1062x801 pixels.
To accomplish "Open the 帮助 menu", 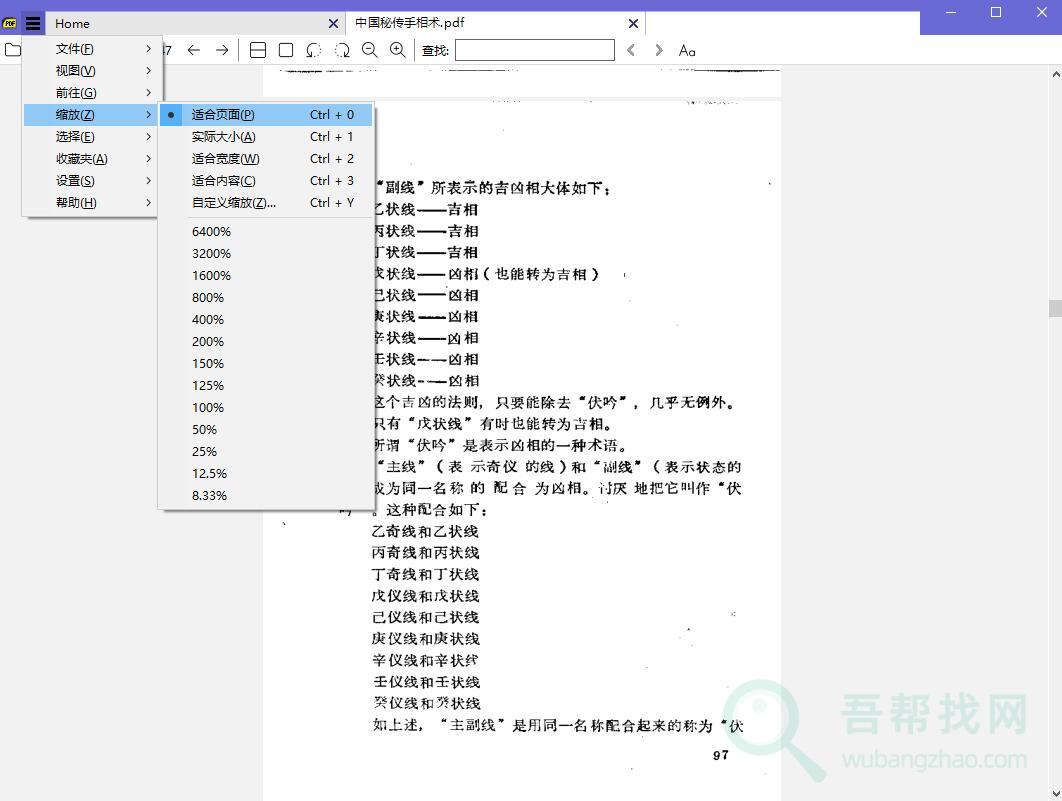I will coord(90,202).
